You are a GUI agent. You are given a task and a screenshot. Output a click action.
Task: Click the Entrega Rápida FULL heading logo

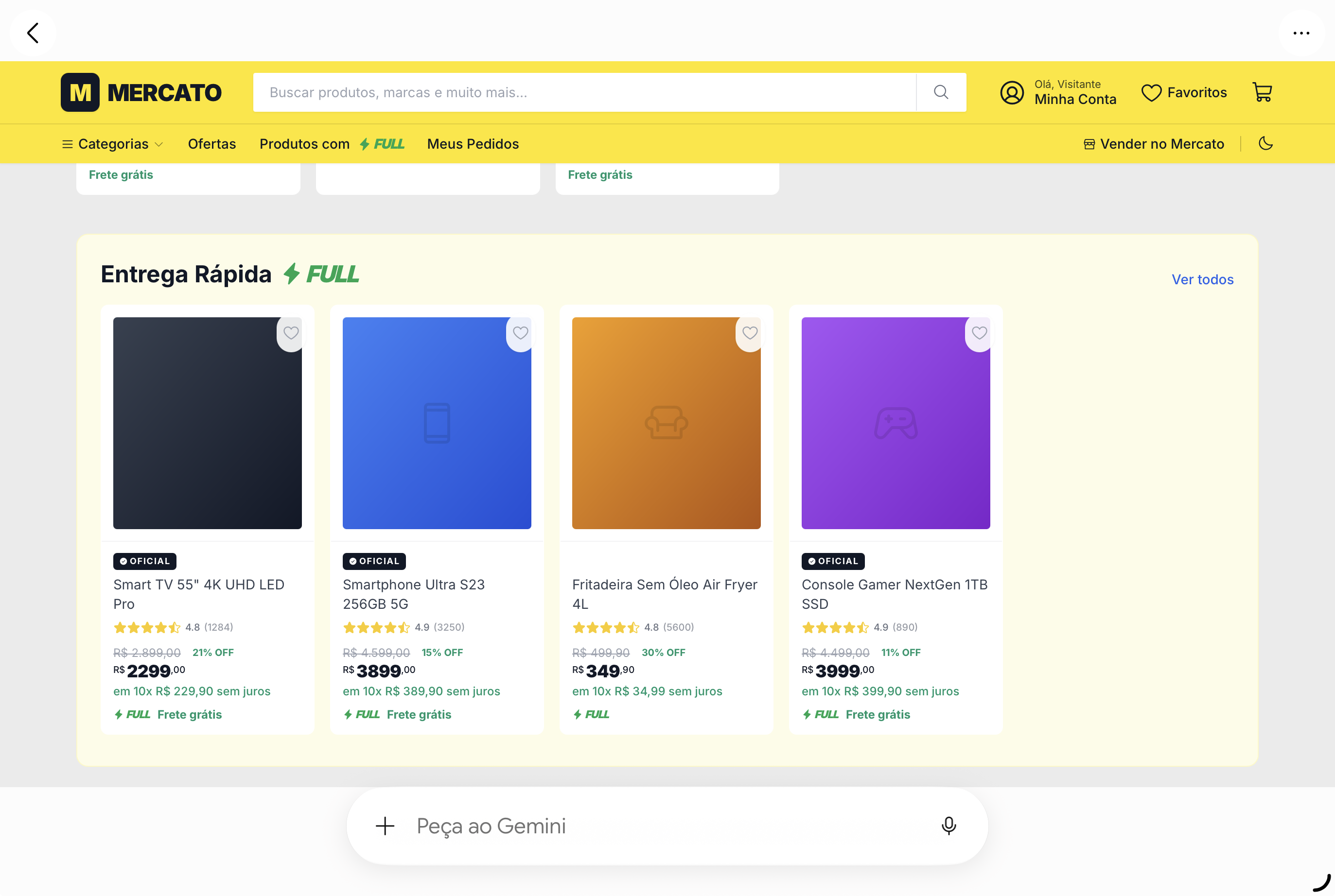click(x=321, y=274)
